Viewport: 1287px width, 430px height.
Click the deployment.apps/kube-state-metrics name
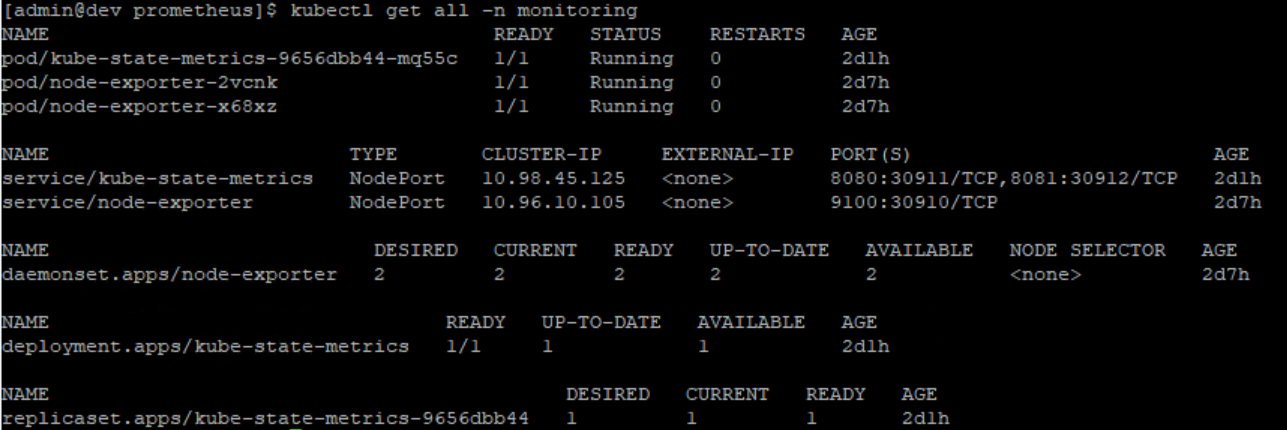click(206, 346)
